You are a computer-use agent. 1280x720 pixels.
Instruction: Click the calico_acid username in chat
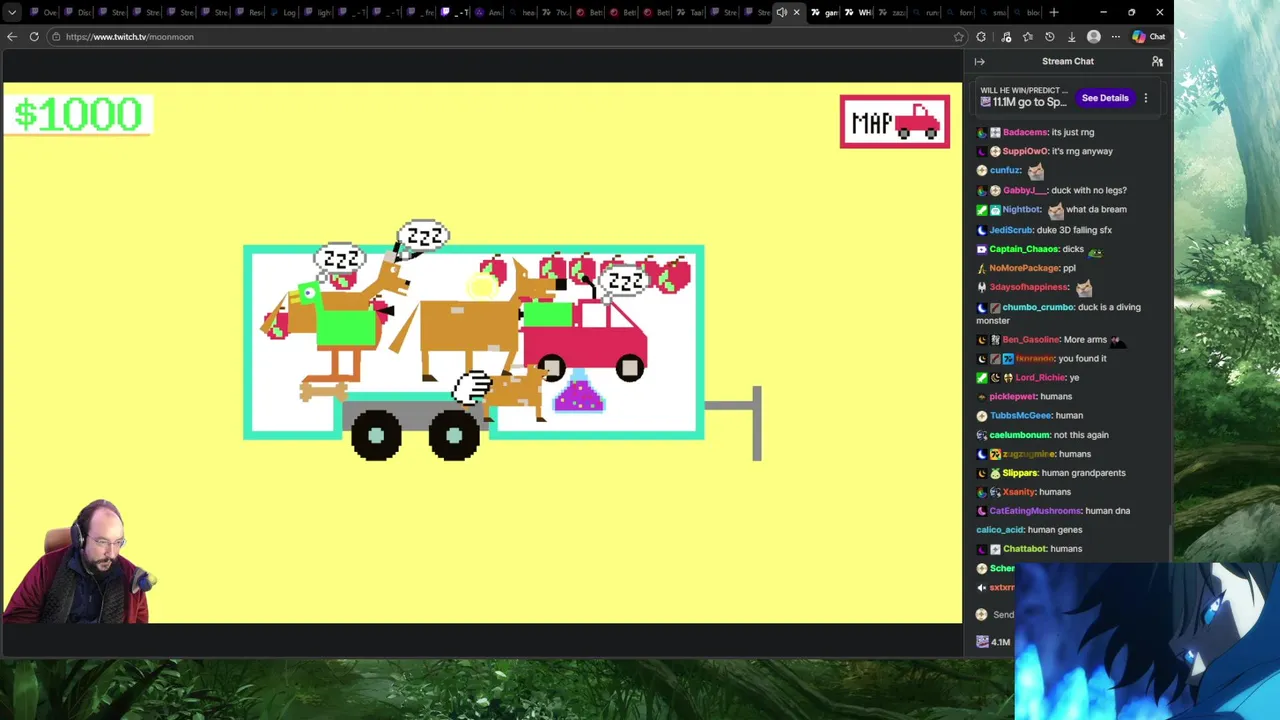coord(1000,530)
